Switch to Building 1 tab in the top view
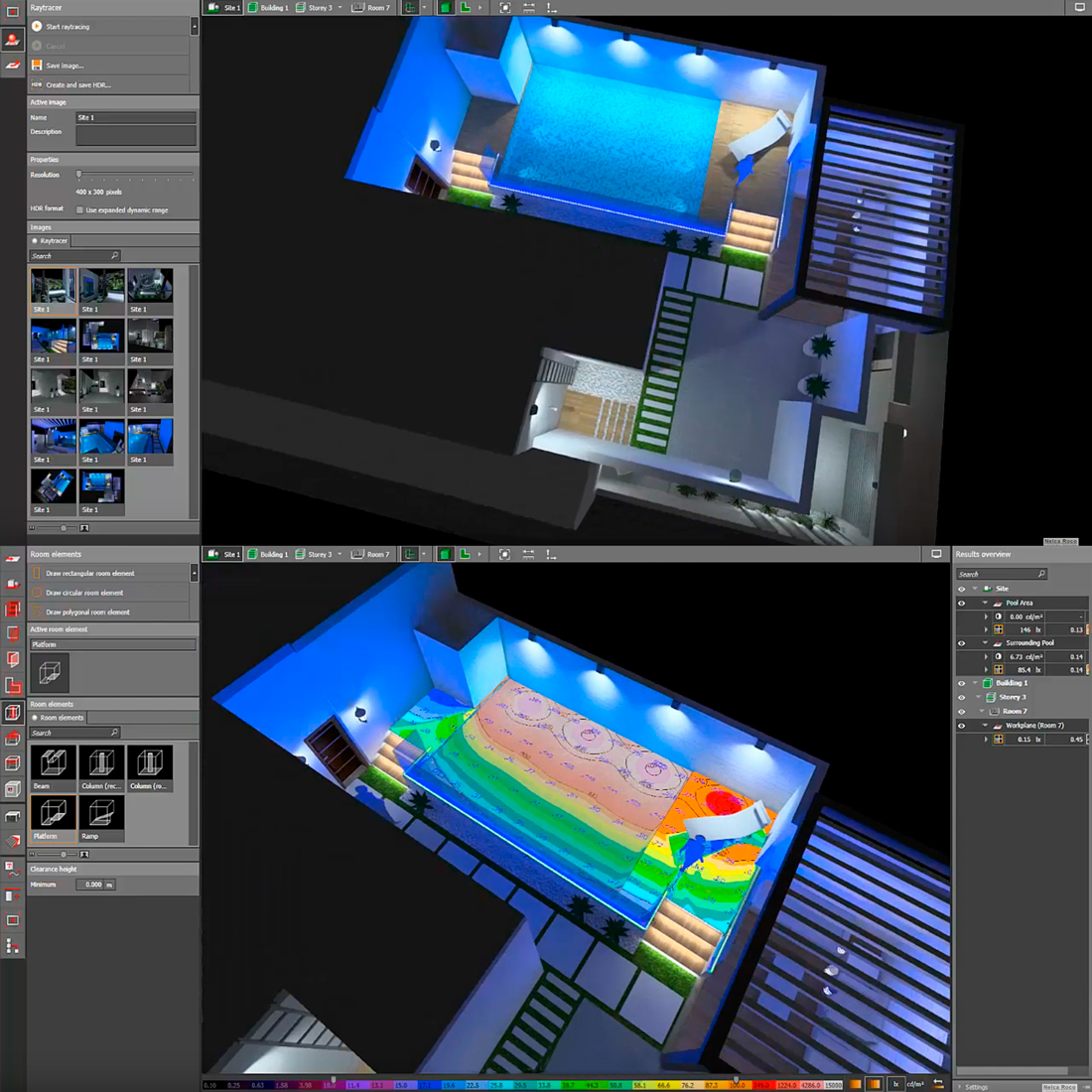Image resolution: width=1092 pixels, height=1092 pixels. point(268,8)
